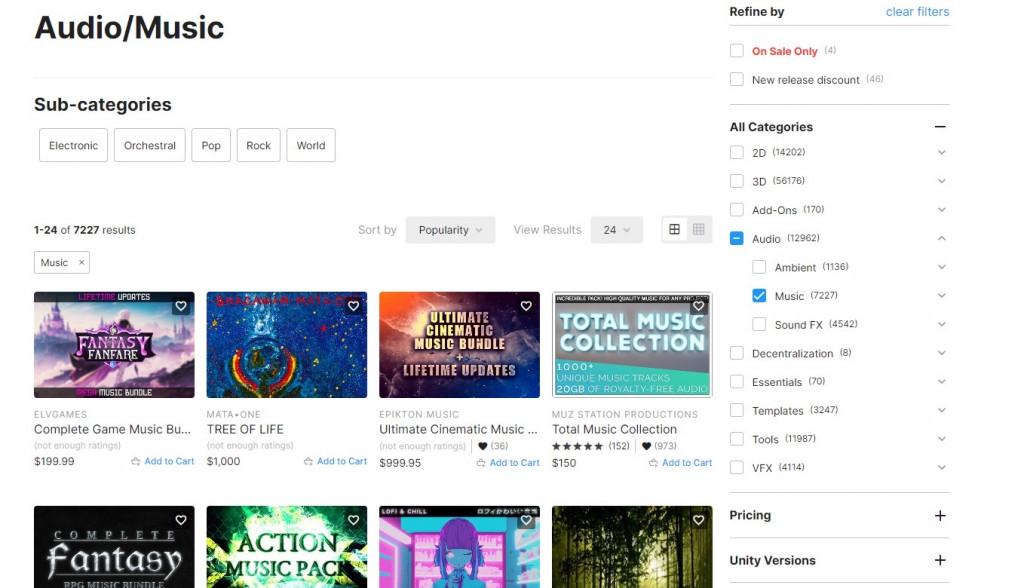The height and width of the screenshot is (588, 1024).
Task: Switch to large grid view icon
Action: [x=675, y=229]
